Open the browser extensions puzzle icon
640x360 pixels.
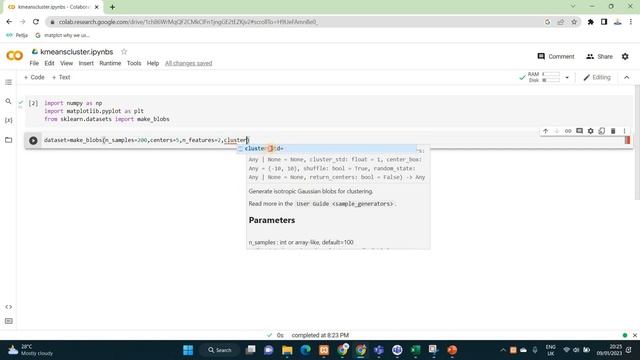click(x=590, y=22)
